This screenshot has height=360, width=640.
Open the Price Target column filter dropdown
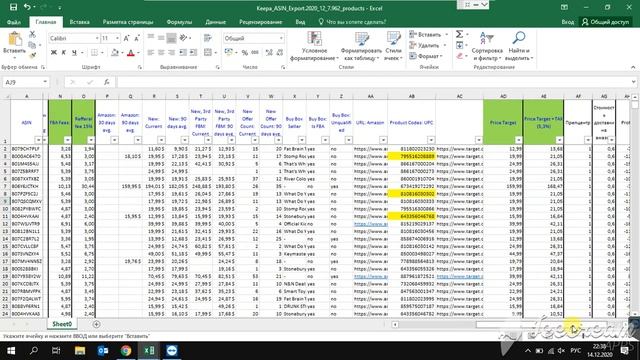point(518,140)
